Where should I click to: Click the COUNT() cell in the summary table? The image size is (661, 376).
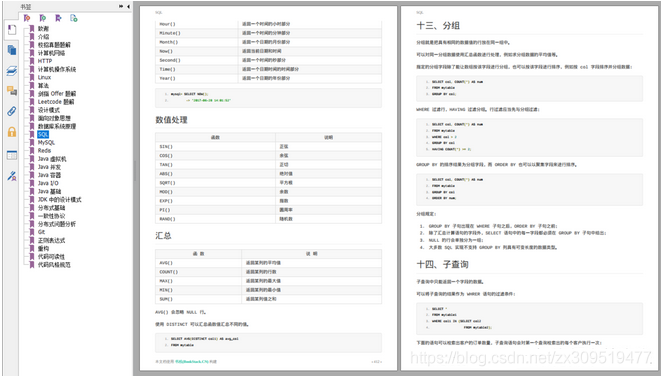coord(199,272)
